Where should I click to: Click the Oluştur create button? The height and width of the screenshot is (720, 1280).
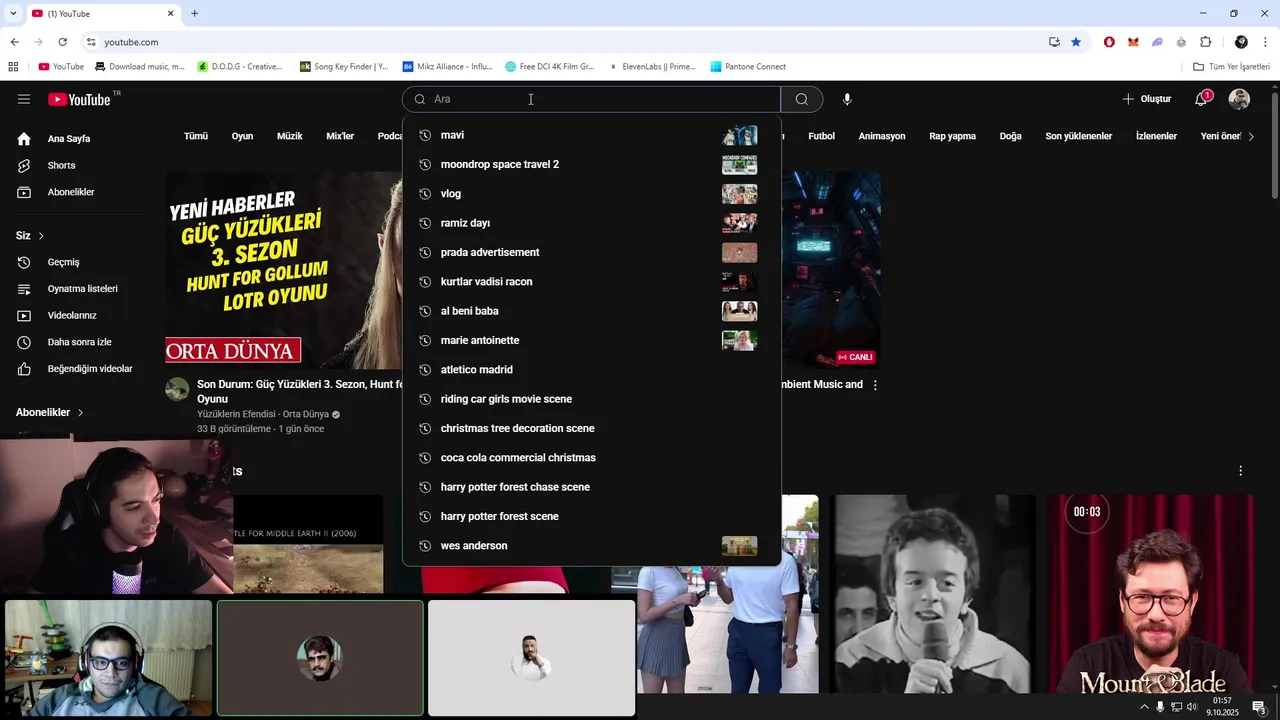1146,99
